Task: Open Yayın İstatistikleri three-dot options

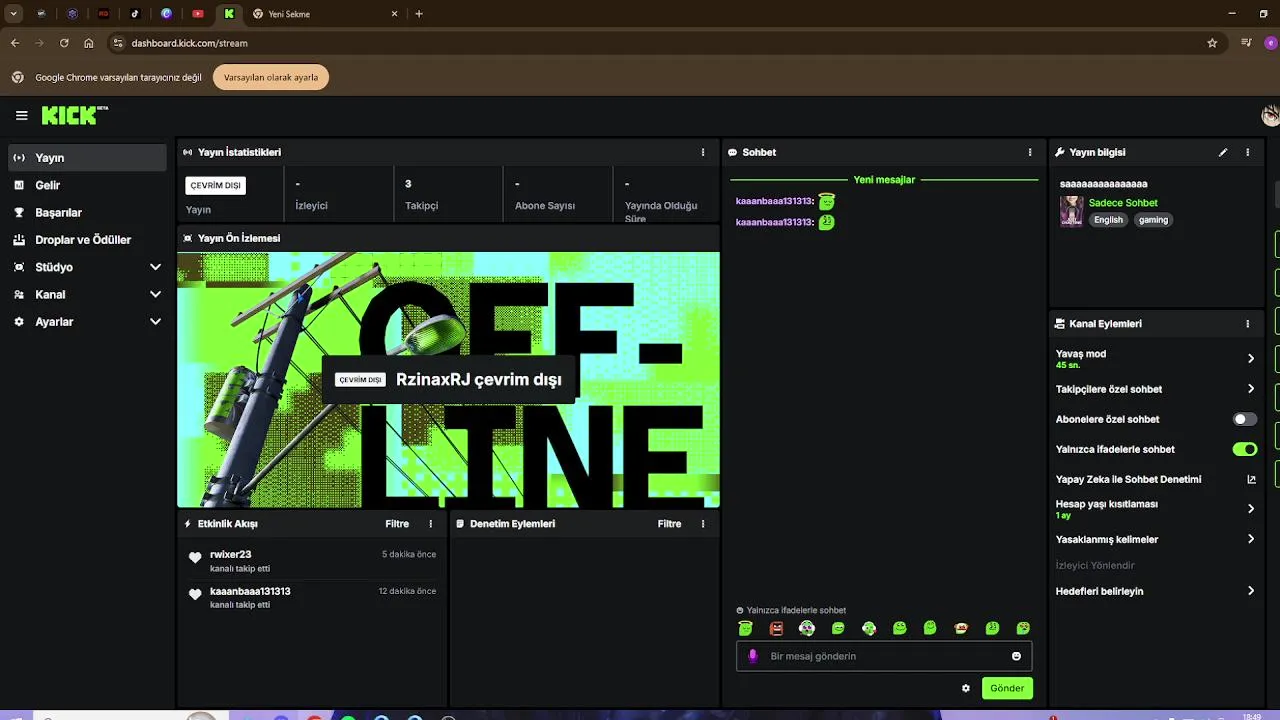Action: point(703,152)
